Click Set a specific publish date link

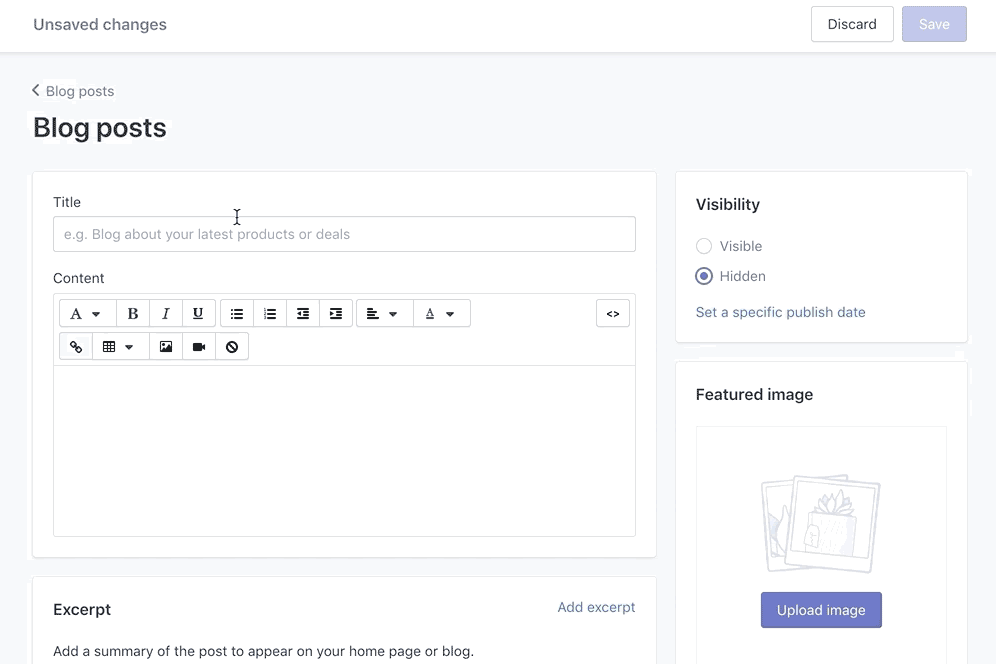coord(780,312)
